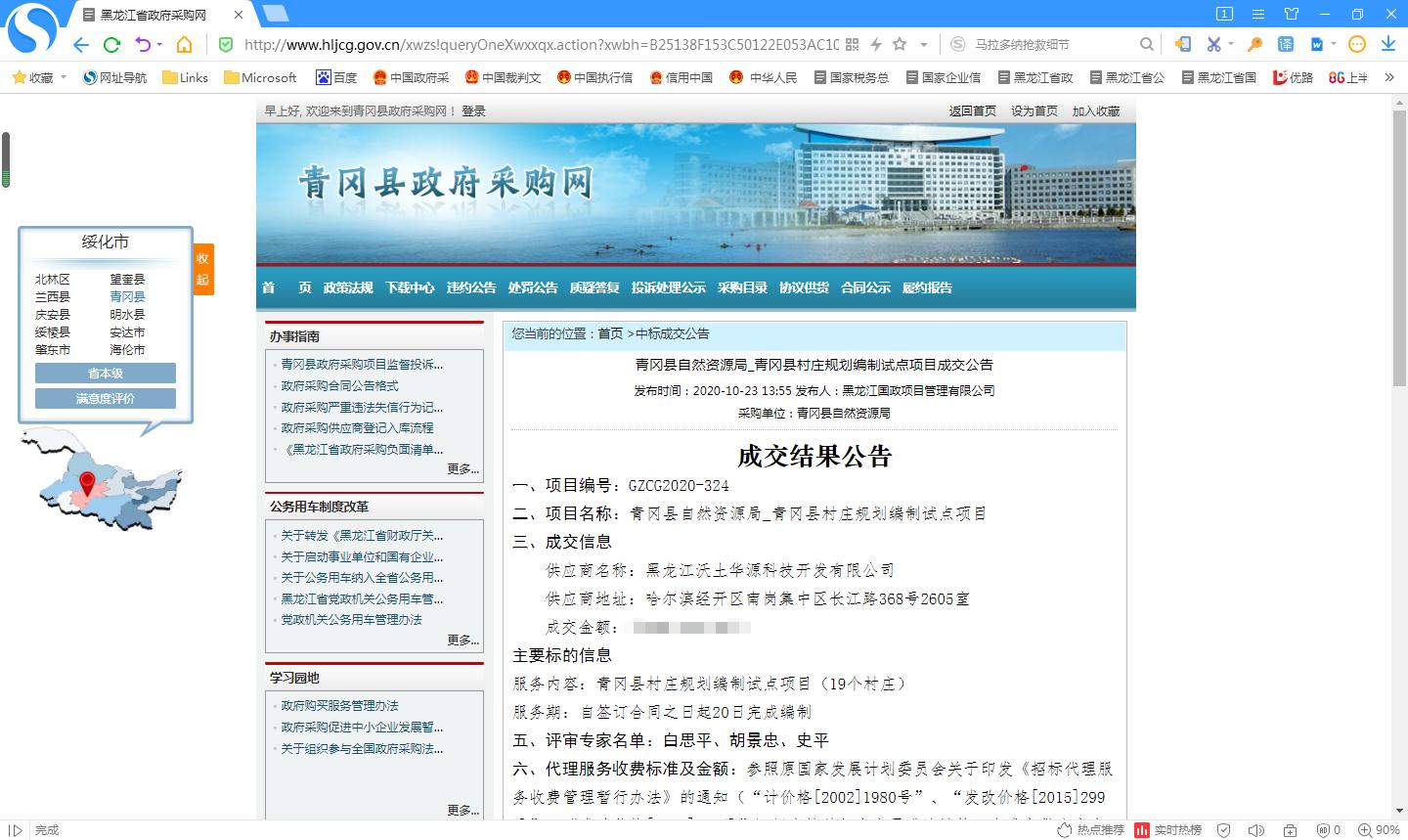Viewport: 1408px width, 840px height.
Task: Open the password key icon
Action: (x=1254, y=44)
